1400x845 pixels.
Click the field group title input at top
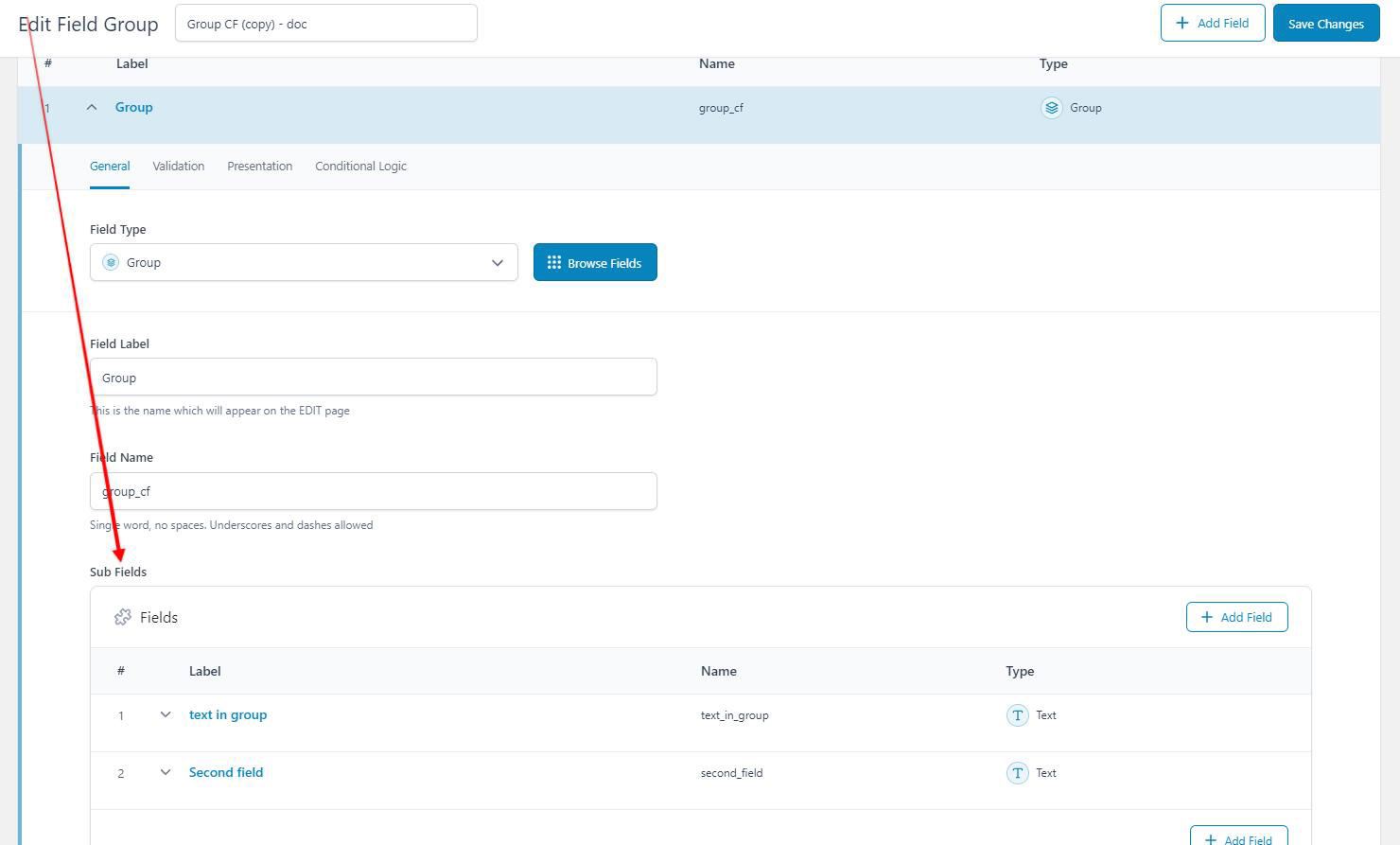pos(325,22)
